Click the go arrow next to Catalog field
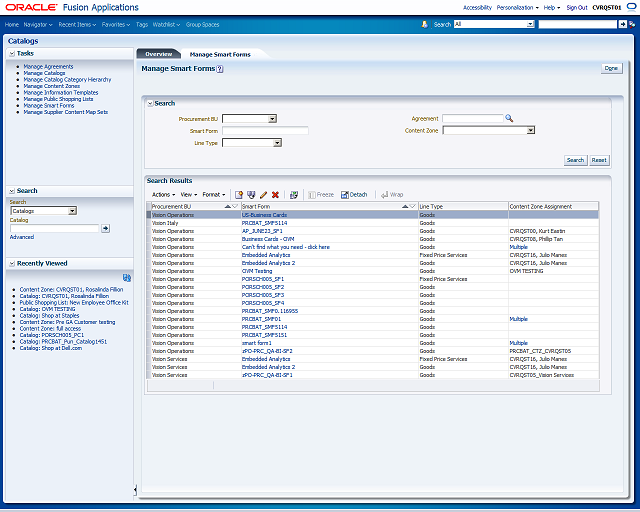Viewport: 640px width, 512px height. point(105,228)
